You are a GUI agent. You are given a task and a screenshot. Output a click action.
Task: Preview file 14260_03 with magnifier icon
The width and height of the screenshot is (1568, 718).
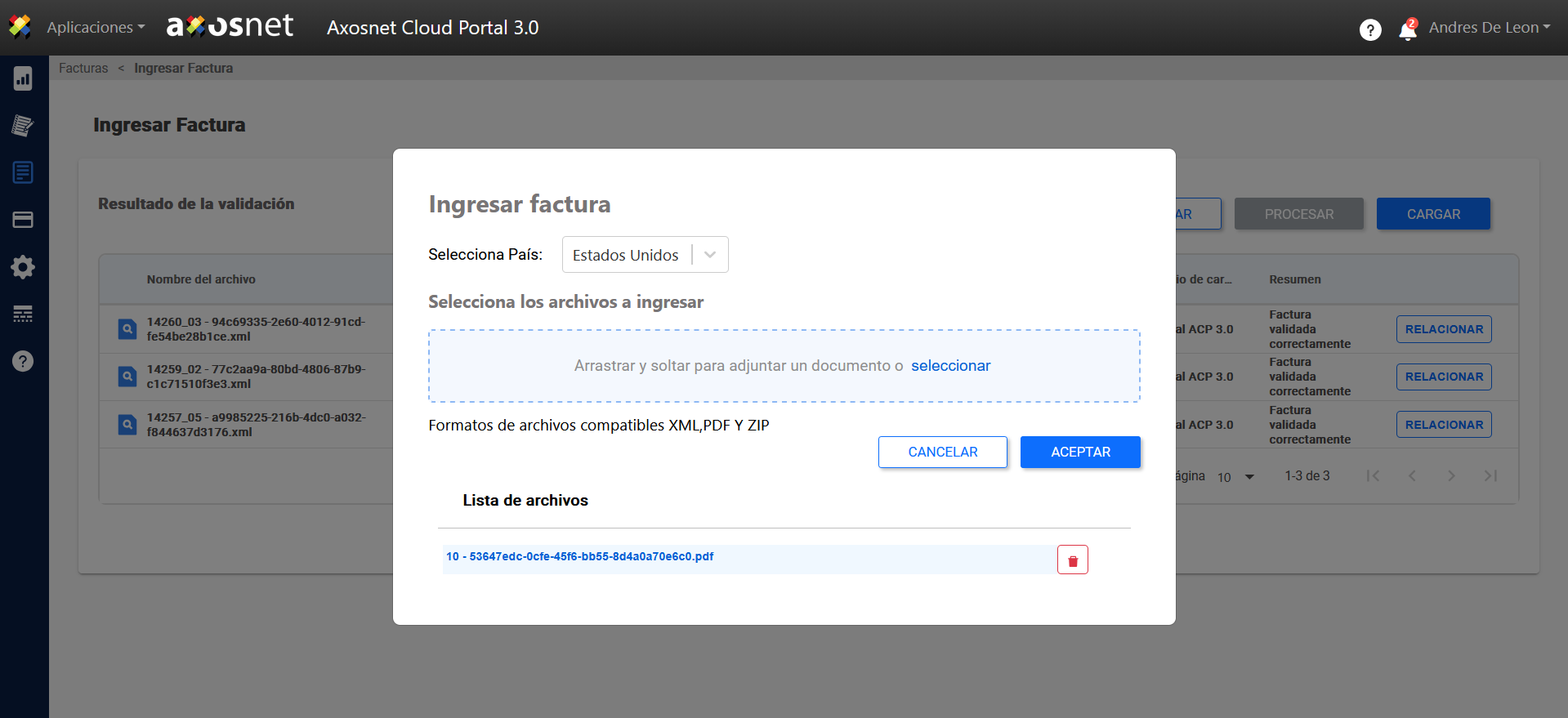pyautogui.click(x=127, y=329)
